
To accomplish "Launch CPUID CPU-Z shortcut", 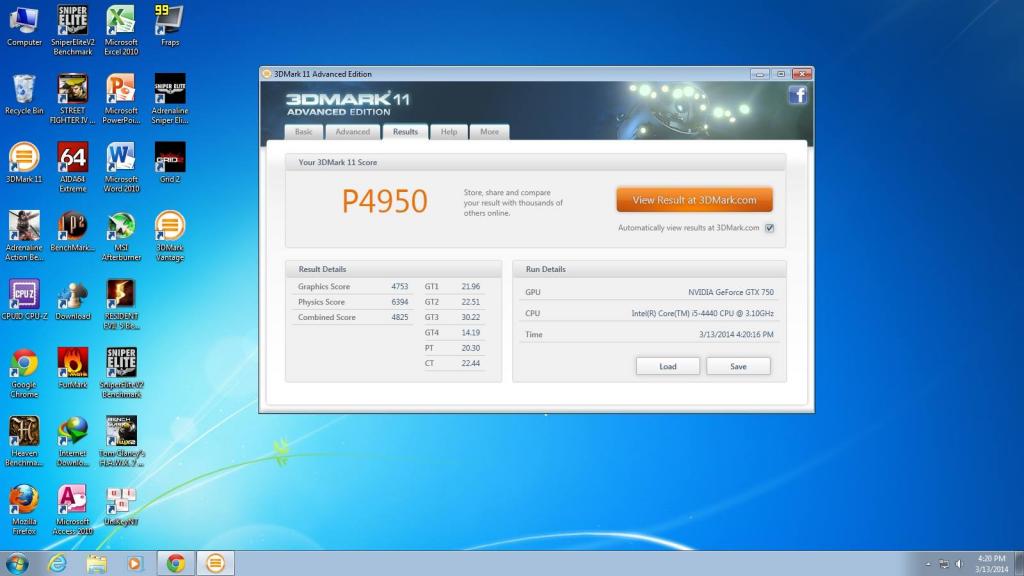I will (24, 300).
